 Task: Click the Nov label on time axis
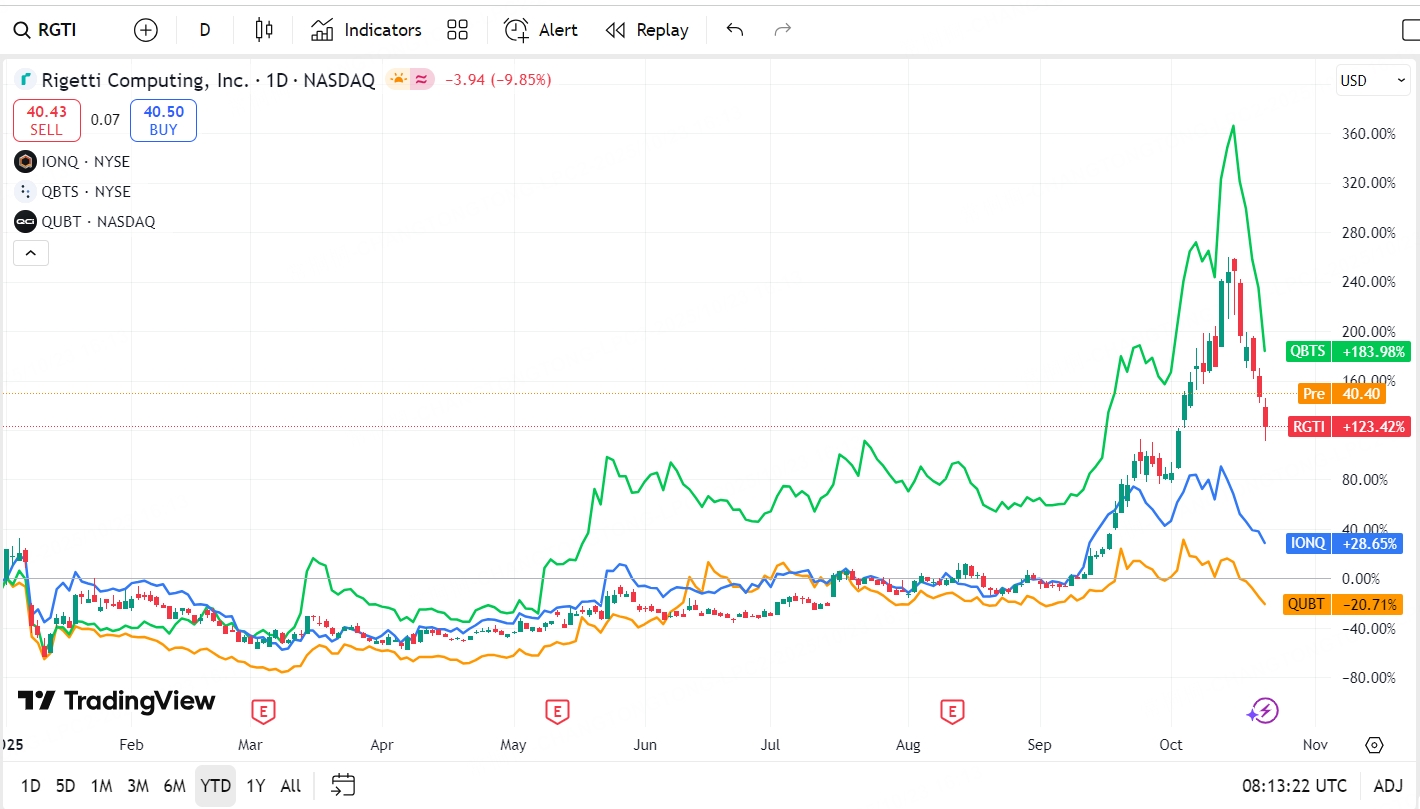click(1315, 745)
